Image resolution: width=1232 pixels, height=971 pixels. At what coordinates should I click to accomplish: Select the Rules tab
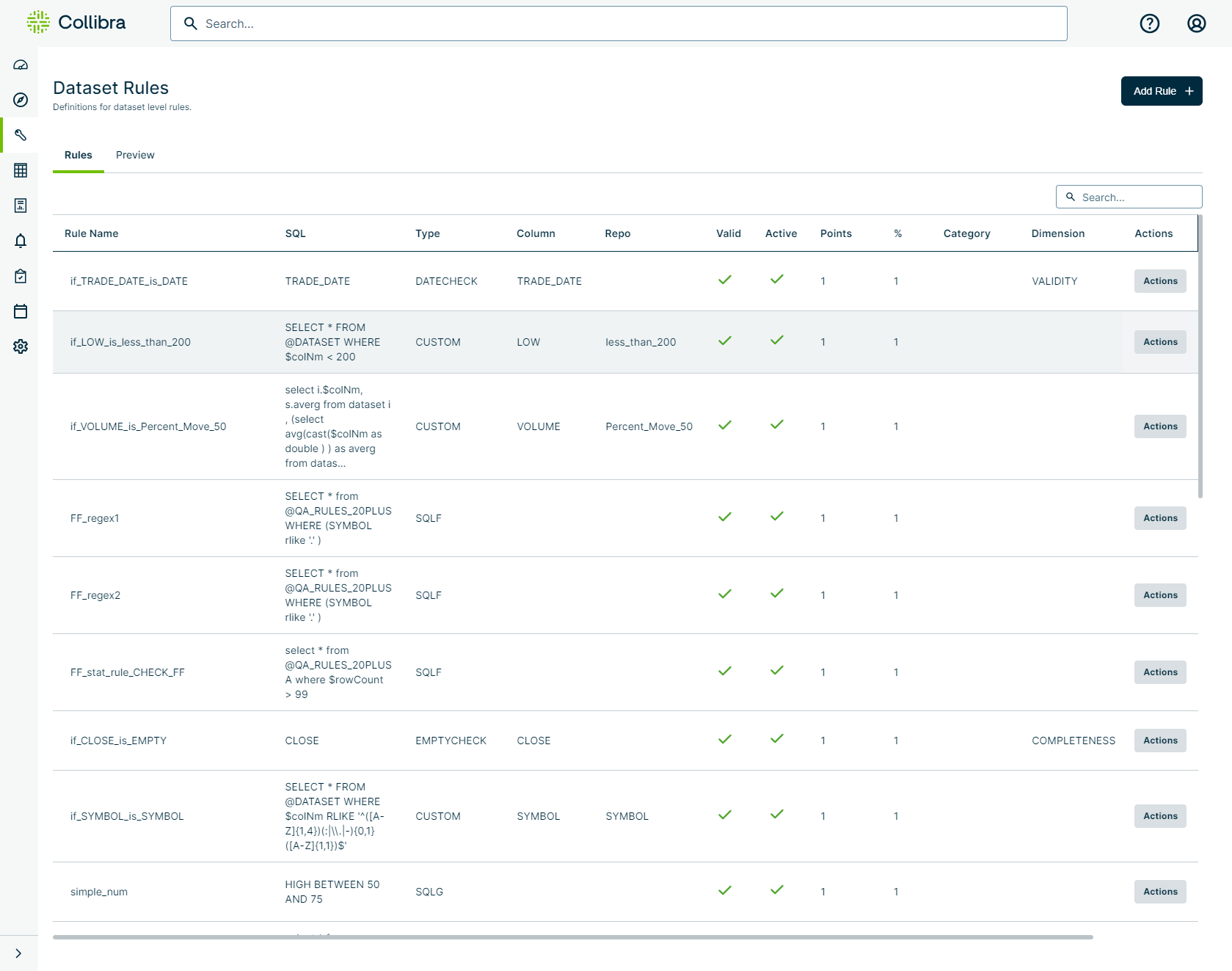coord(78,155)
